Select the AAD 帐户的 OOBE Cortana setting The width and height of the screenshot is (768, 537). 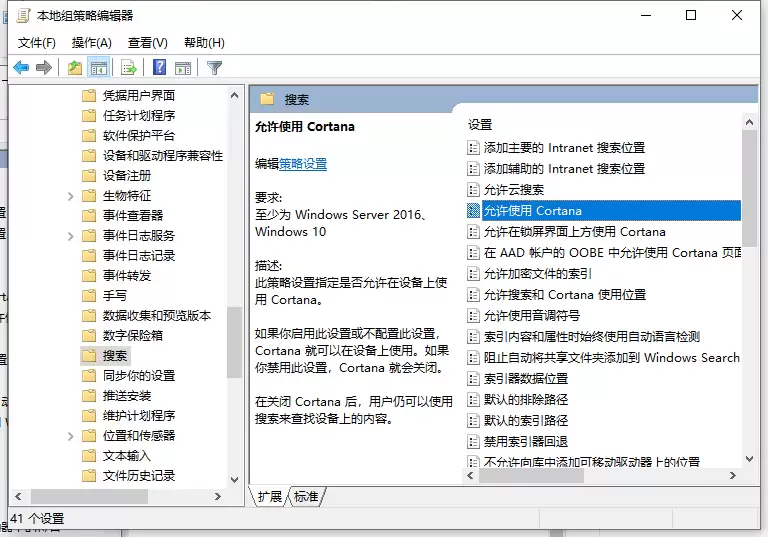coord(612,253)
